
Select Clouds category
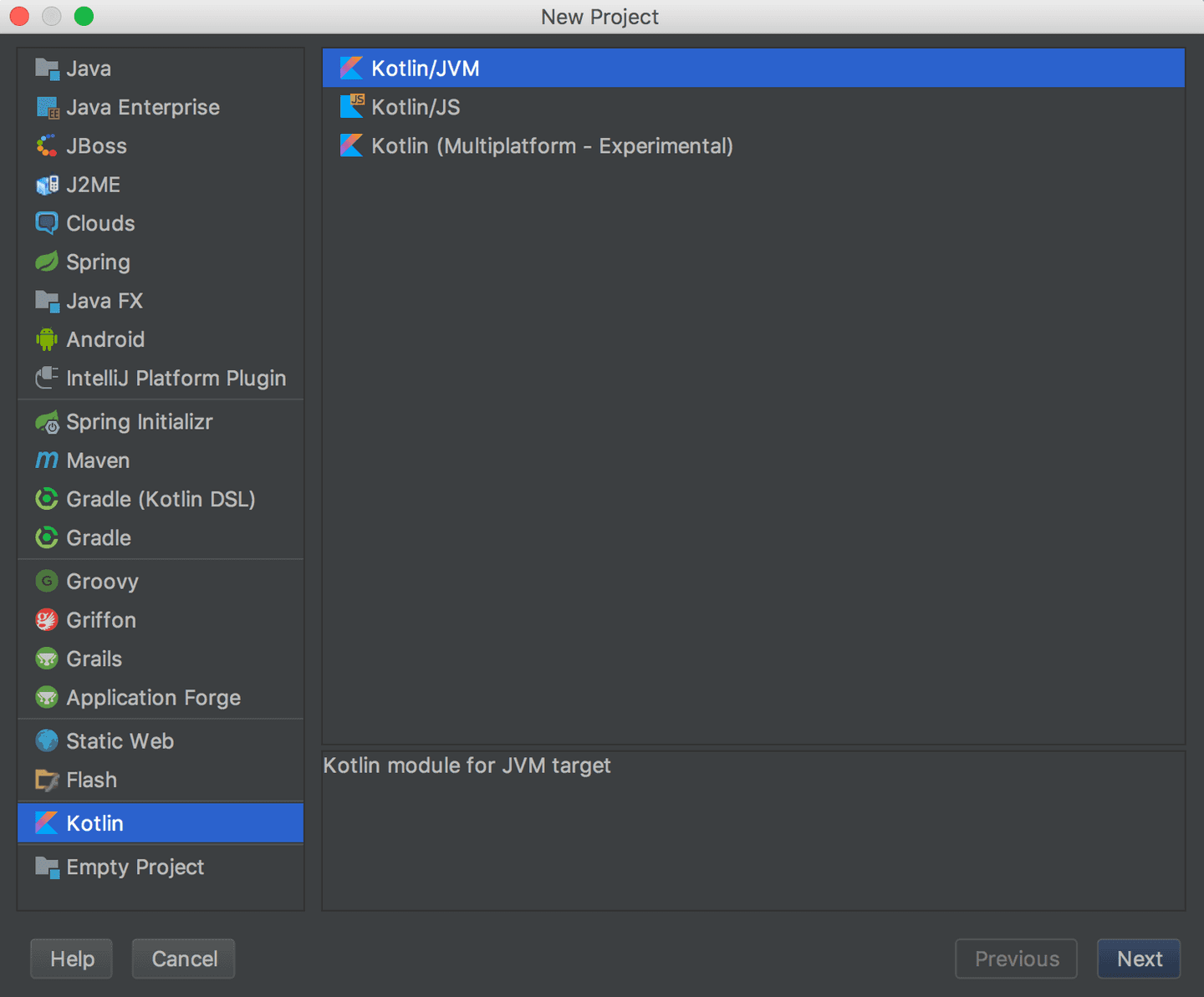coord(101,223)
